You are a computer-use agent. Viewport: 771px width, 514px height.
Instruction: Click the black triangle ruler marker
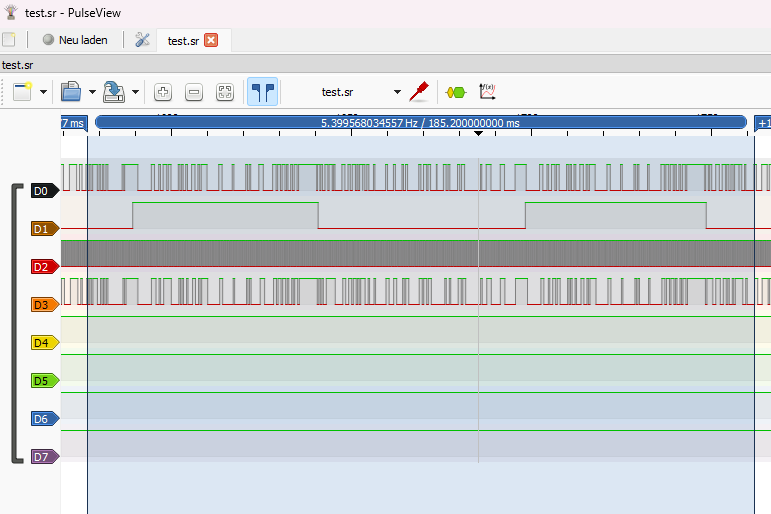(x=478, y=133)
